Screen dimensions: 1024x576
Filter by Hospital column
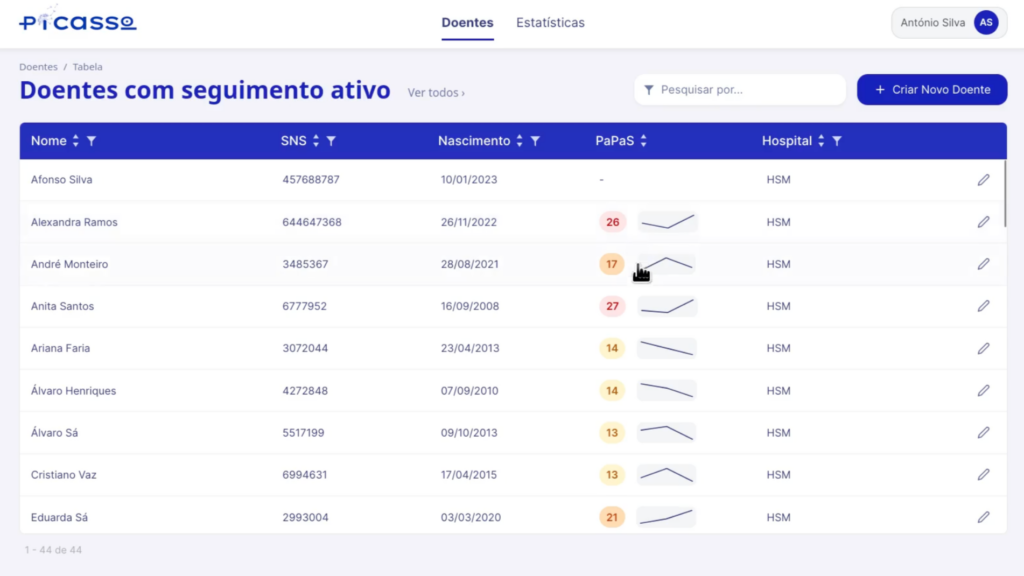pyautogui.click(x=837, y=141)
